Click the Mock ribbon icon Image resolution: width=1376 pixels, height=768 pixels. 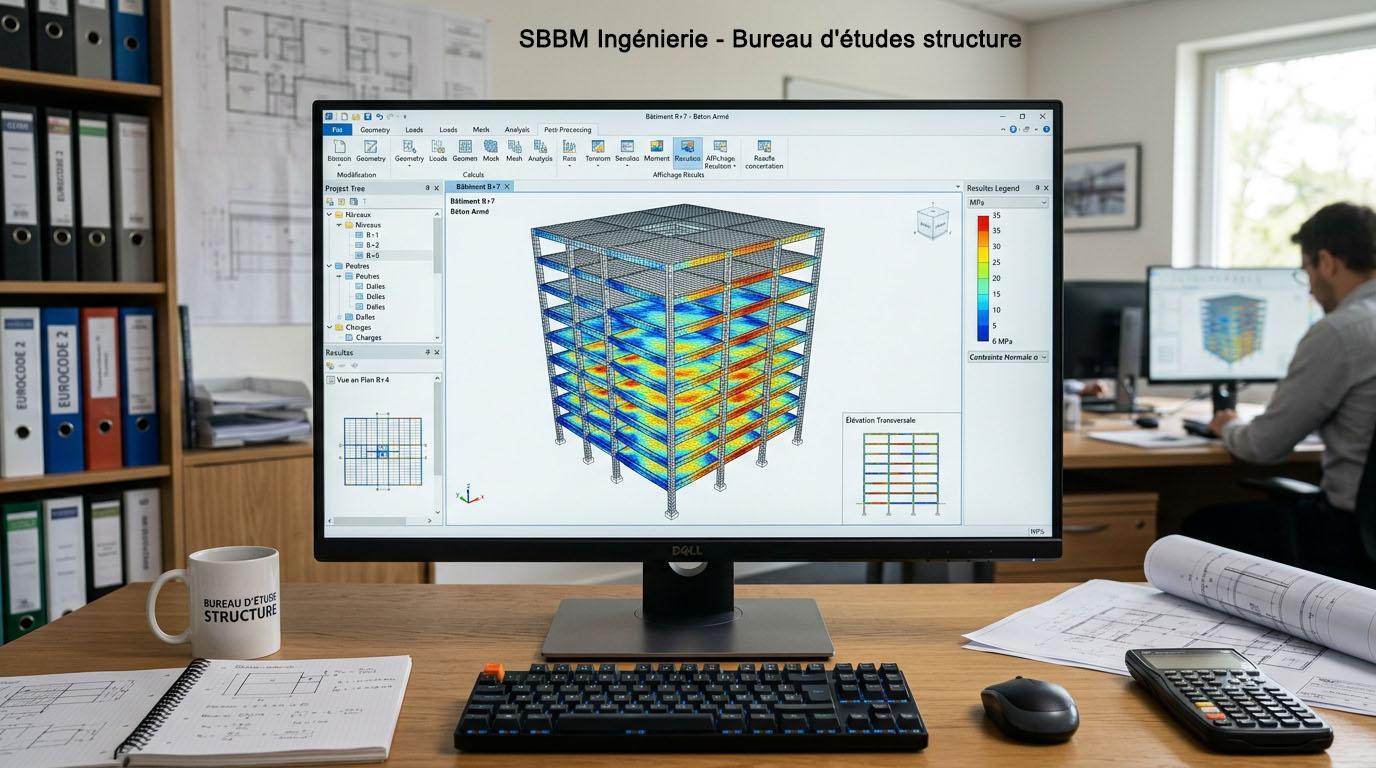[x=491, y=146]
